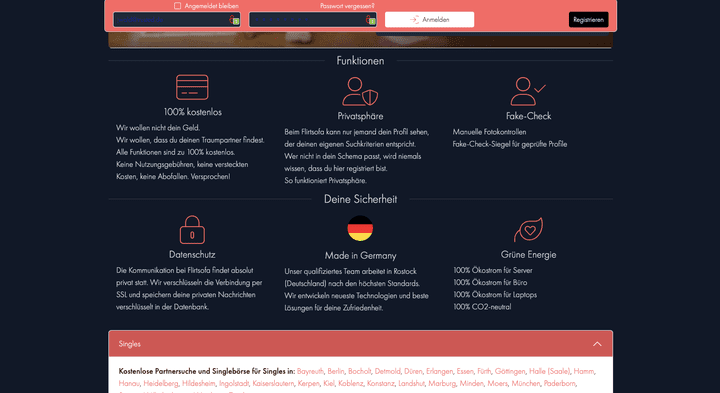Click the Fake-Check-Siegel für geprüfte Profile line
This screenshot has height=393, width=720.
[510, 144]
